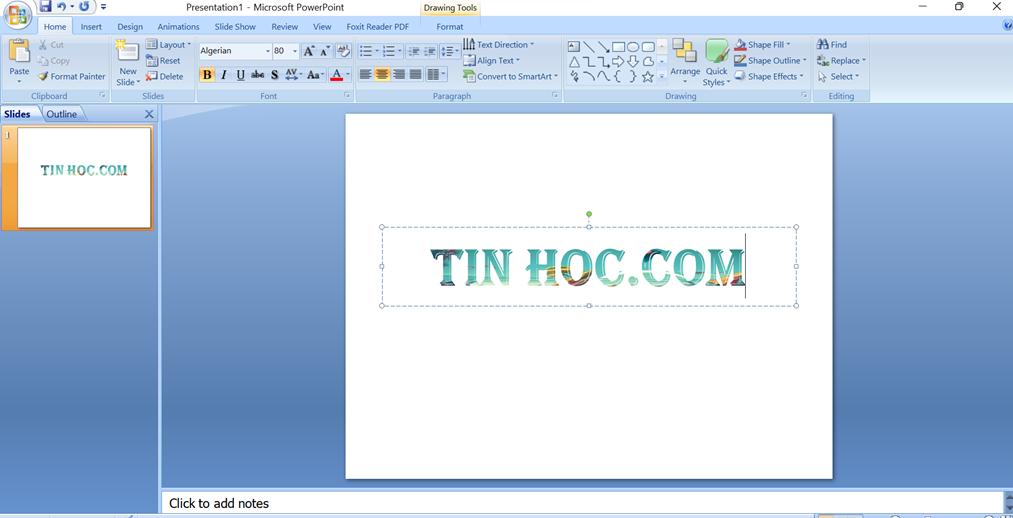
Task: Open the Office Button menu
Action: 17,14
